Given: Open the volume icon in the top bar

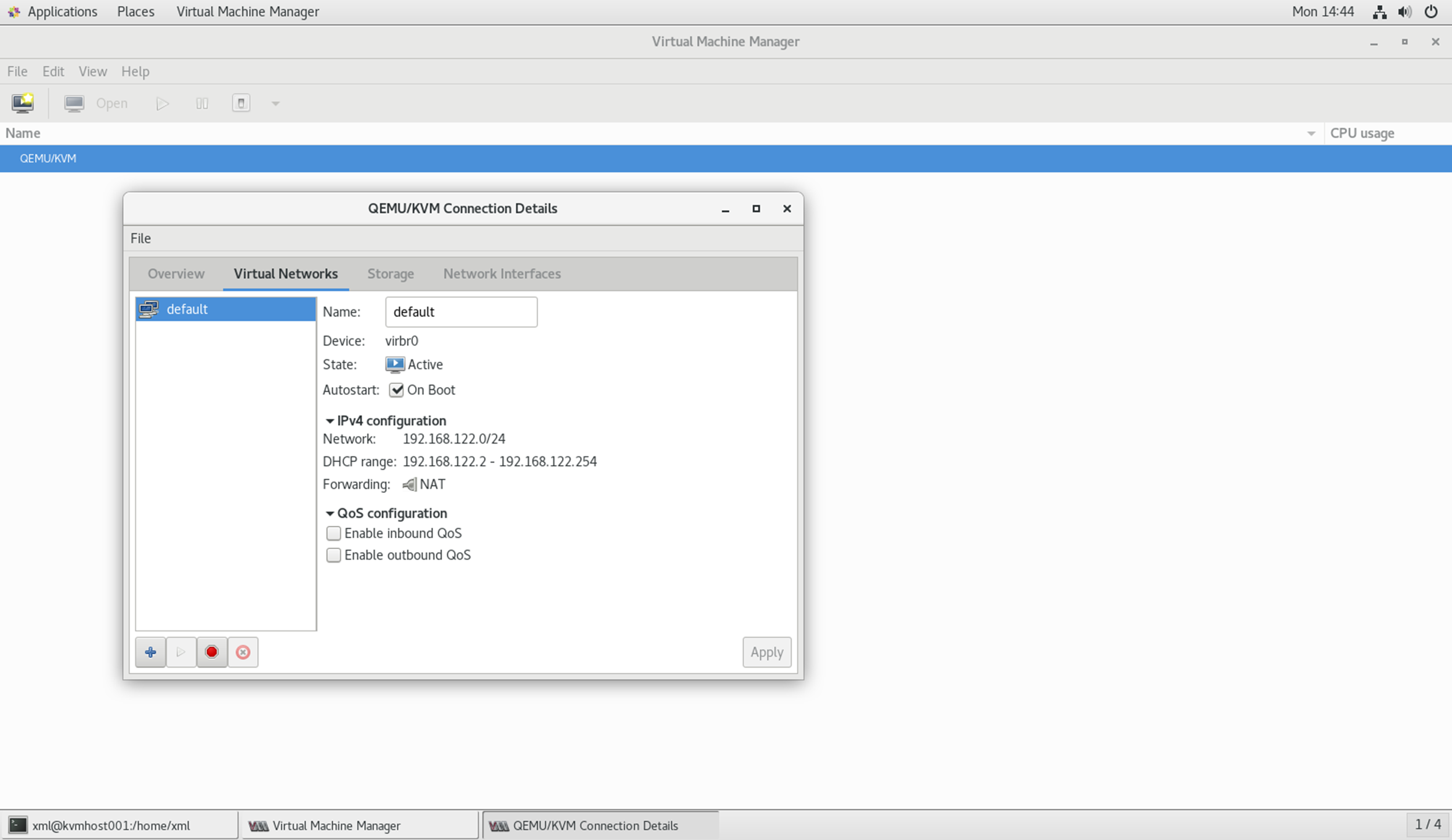Looking at the screenshot, I should point(1405,12).
